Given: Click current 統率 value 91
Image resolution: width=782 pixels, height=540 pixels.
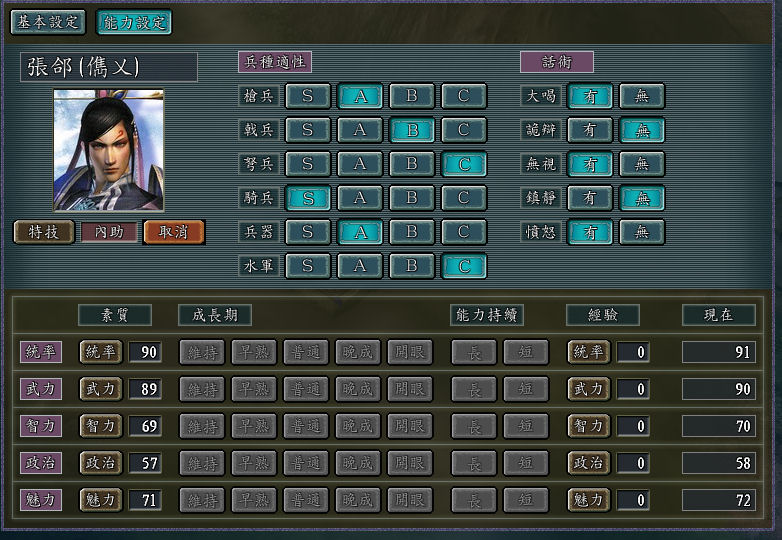Looking at the screenshot, I should click(x=719, y=352).
